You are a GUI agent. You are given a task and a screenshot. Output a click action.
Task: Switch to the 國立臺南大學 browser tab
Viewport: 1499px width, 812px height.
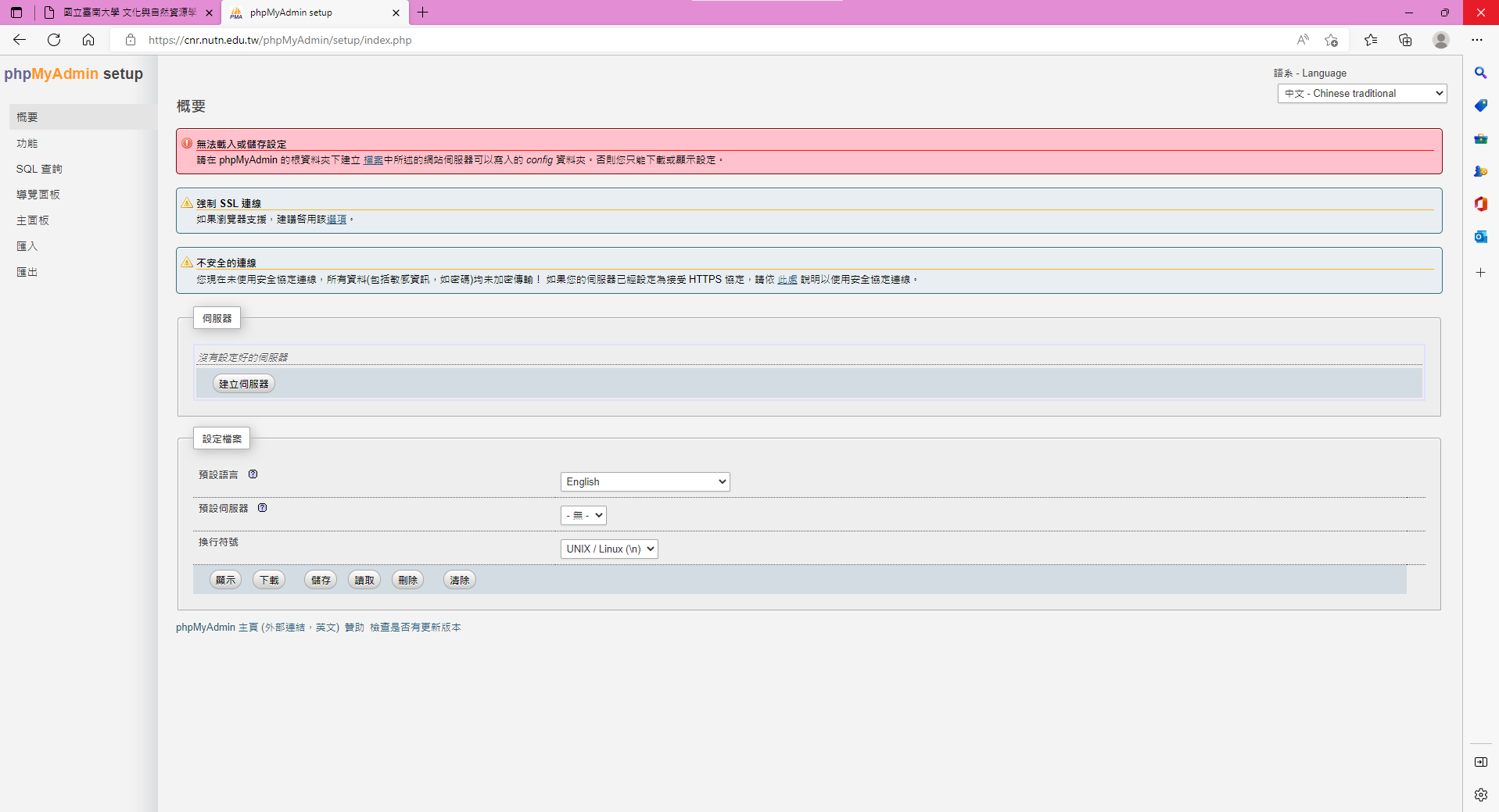pyautogui.click(x=129, y=13)
